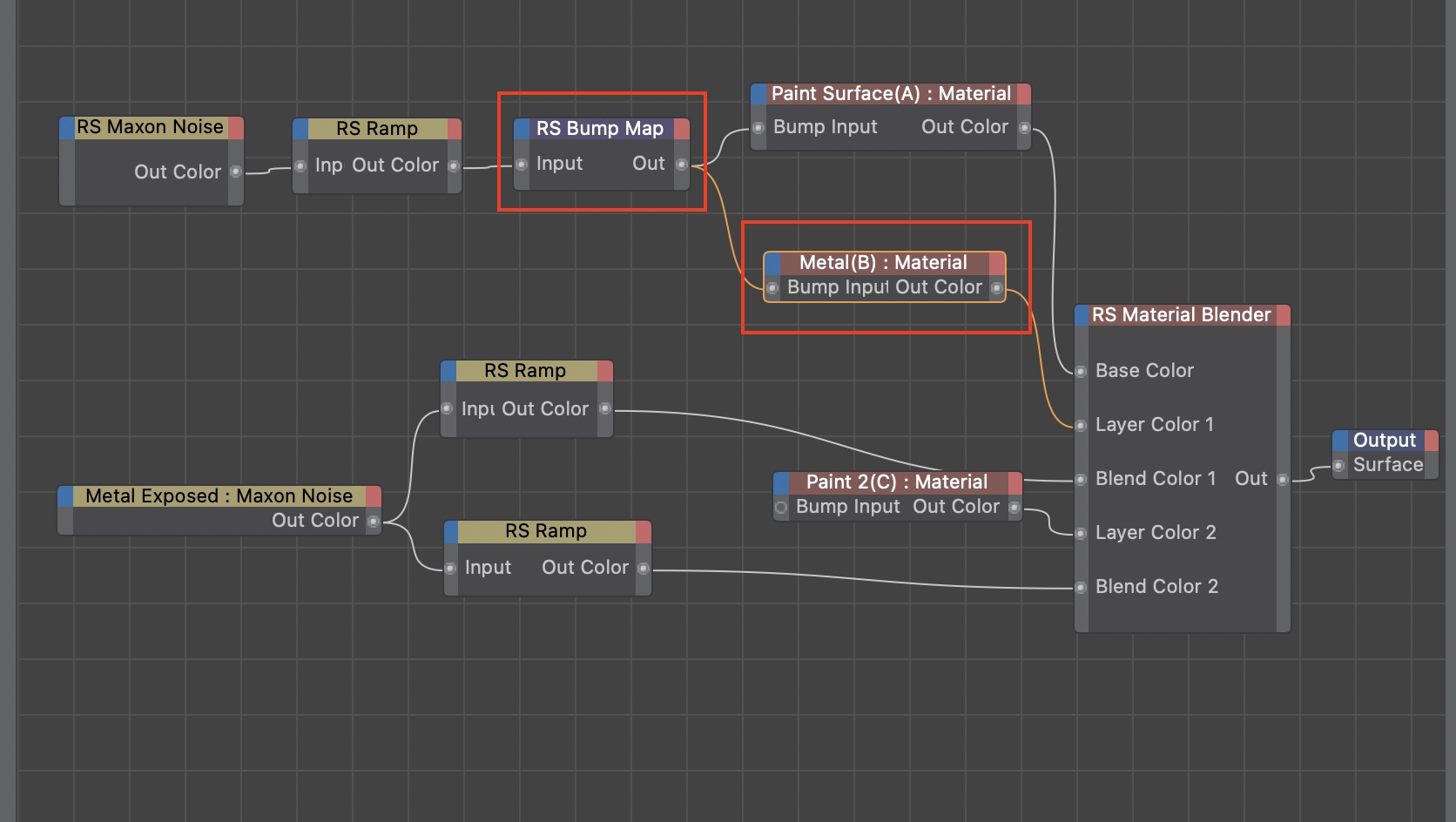Click the Base Color input port
This screenshot has width=1456, height=822.
click(1081, 372)
